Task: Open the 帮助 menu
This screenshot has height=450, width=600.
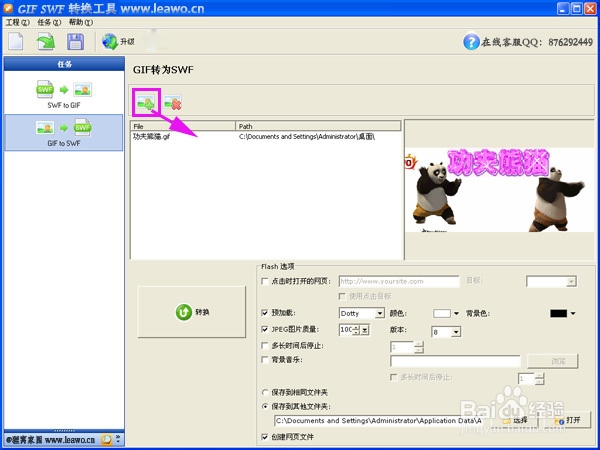Action: point(81,22)
